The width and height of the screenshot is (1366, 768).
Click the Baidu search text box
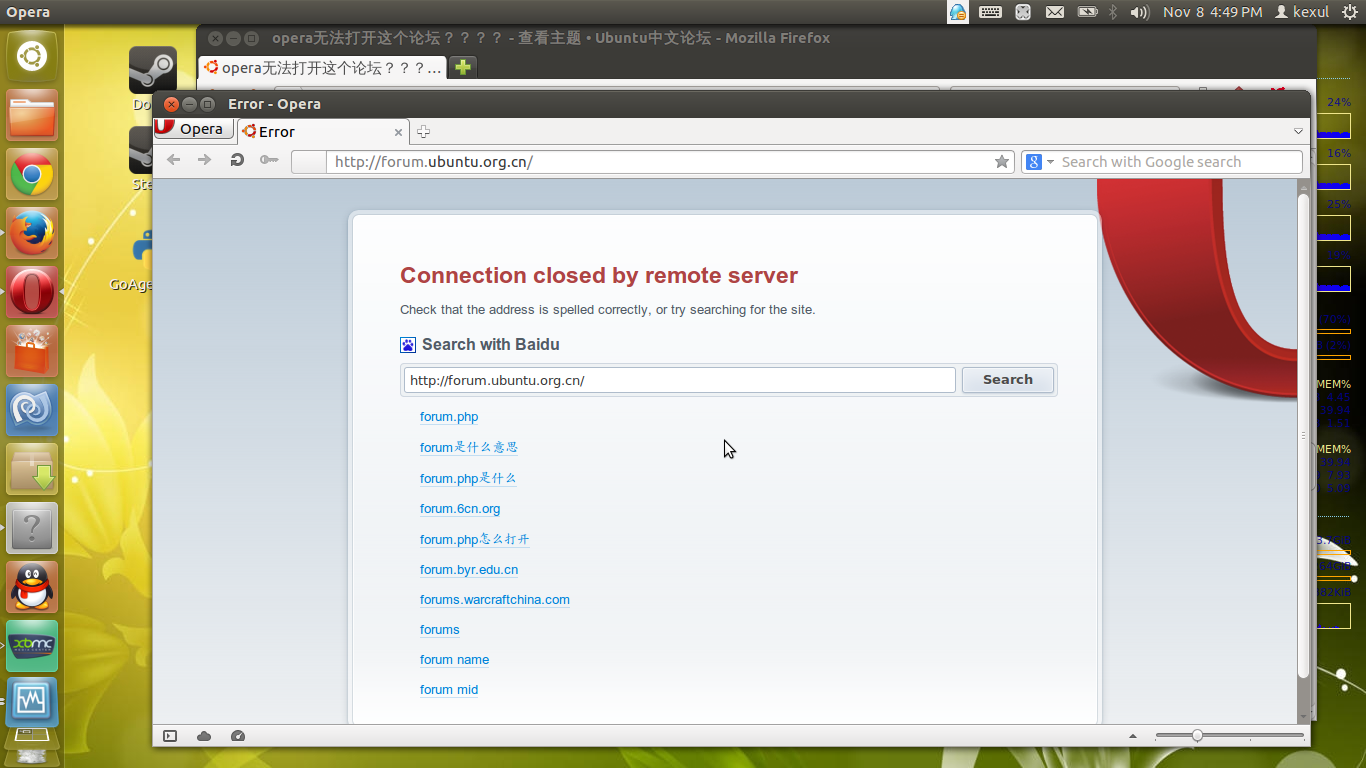[x=680, y=380]
